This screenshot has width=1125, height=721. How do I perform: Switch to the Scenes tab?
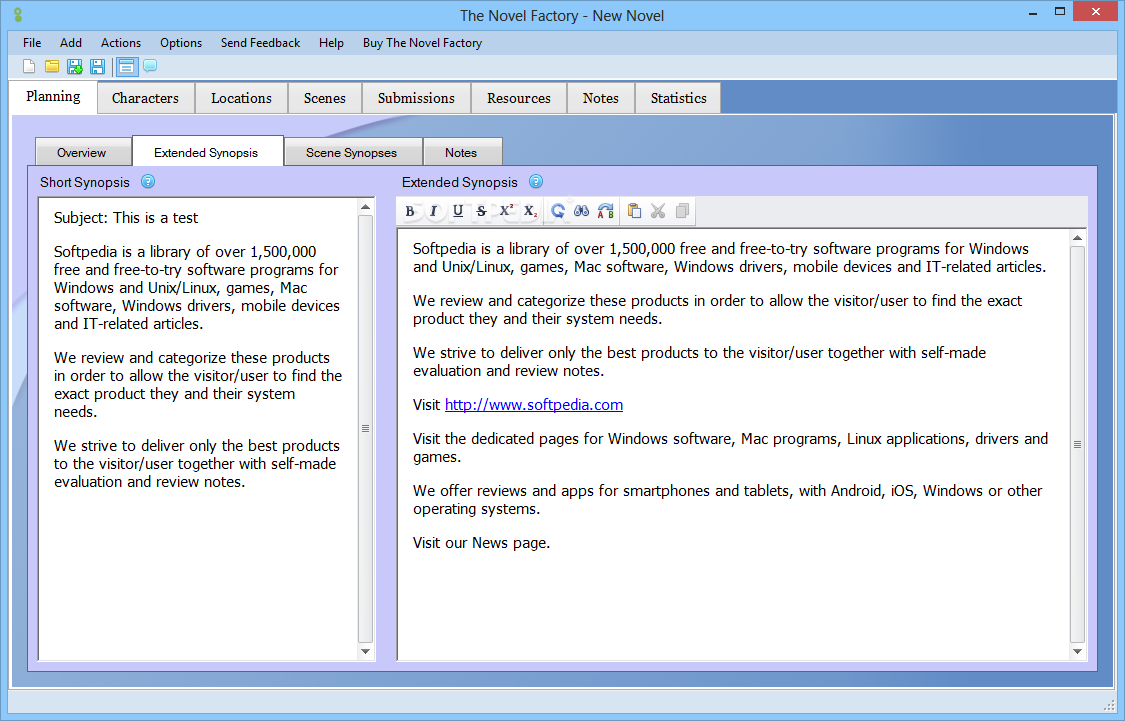tap(325, 98)
